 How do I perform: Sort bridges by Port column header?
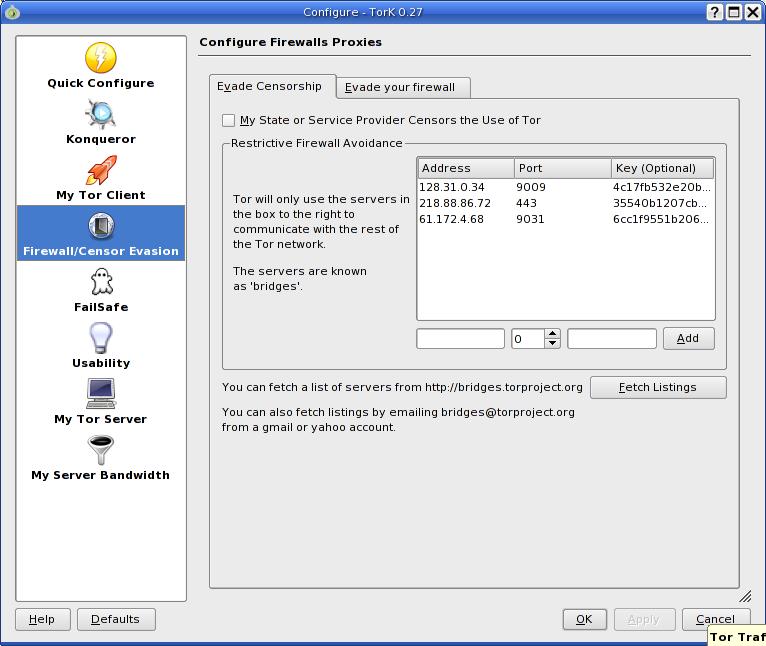tap(562, 168)
